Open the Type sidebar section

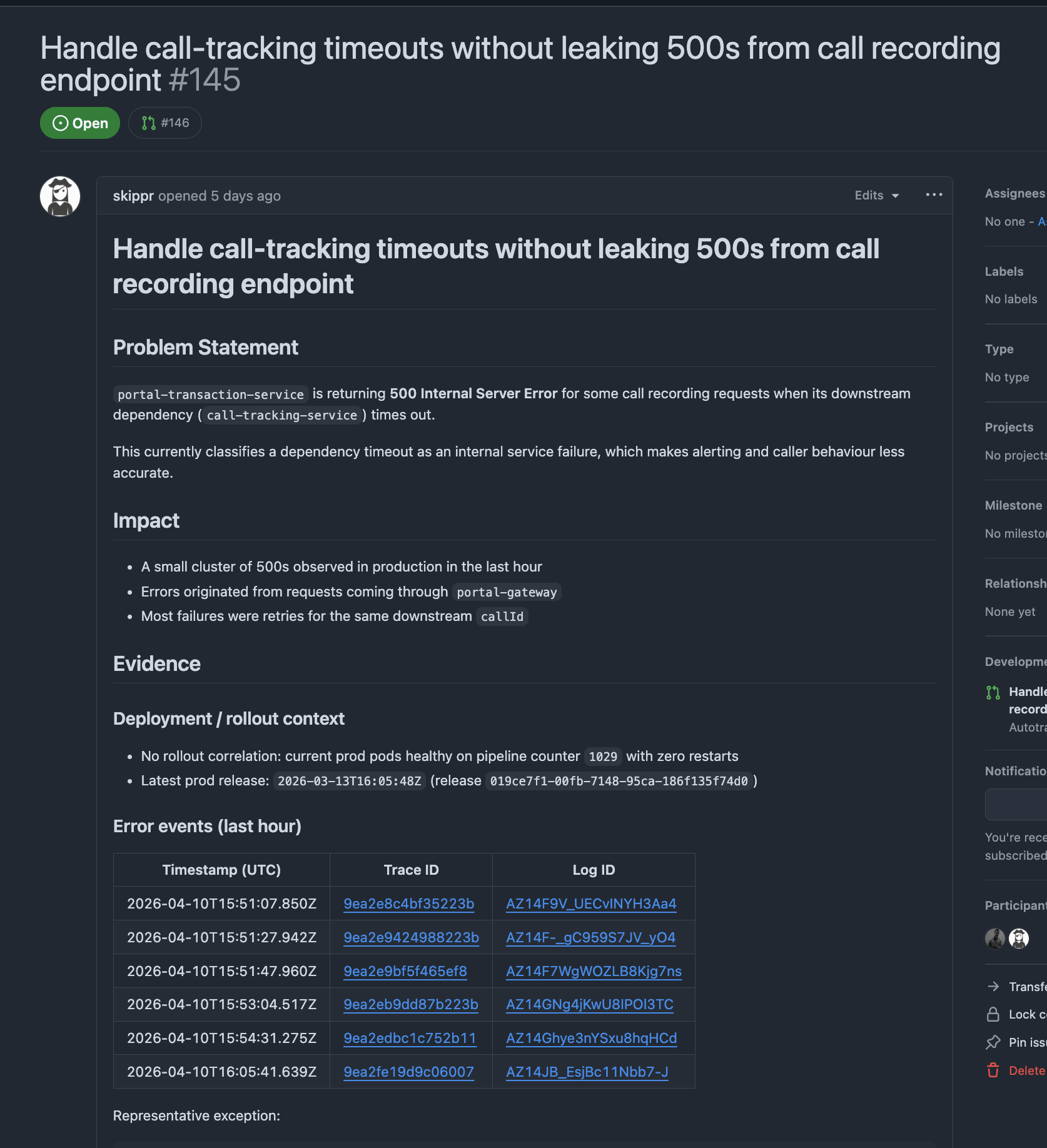click(x=999, y=349)
